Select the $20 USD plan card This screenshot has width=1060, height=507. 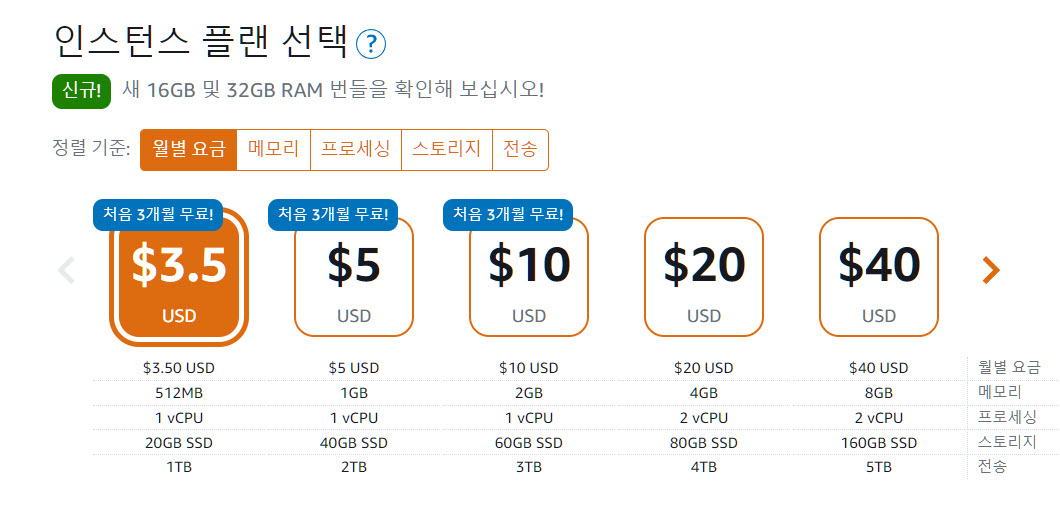704,277
